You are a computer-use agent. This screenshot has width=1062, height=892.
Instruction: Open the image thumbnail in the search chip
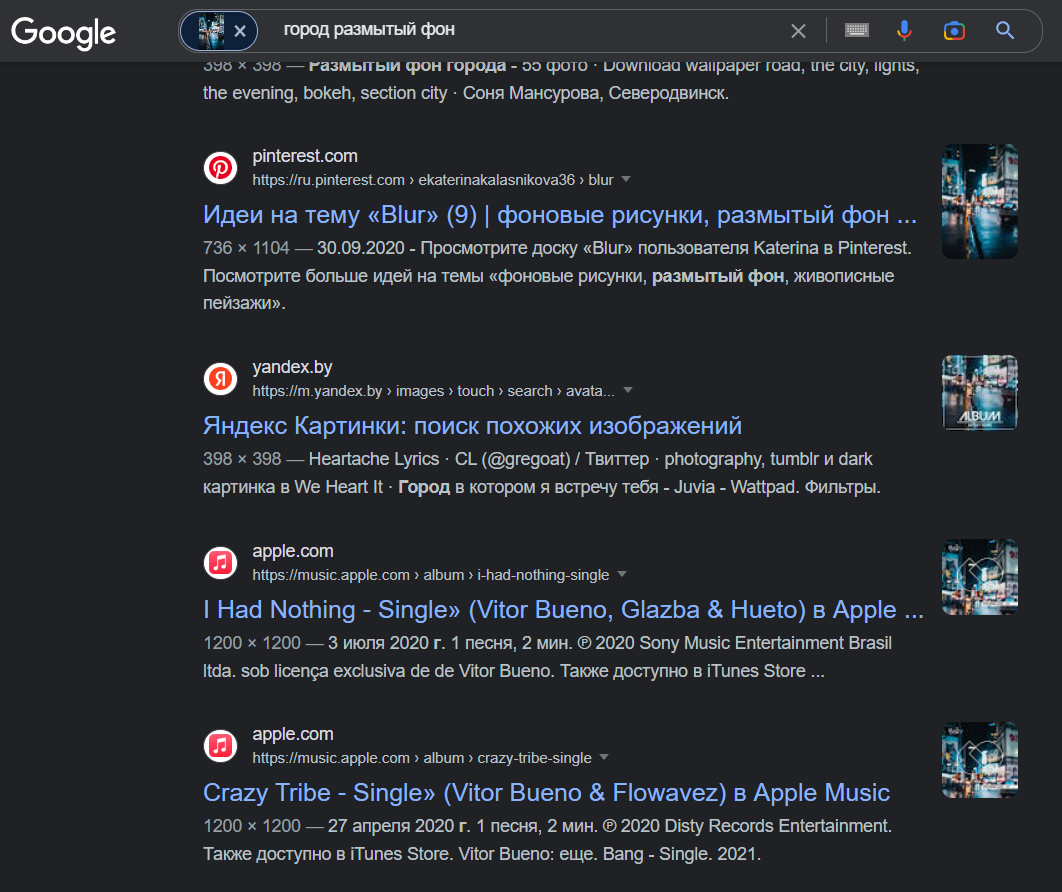click(x=211, y=31)
